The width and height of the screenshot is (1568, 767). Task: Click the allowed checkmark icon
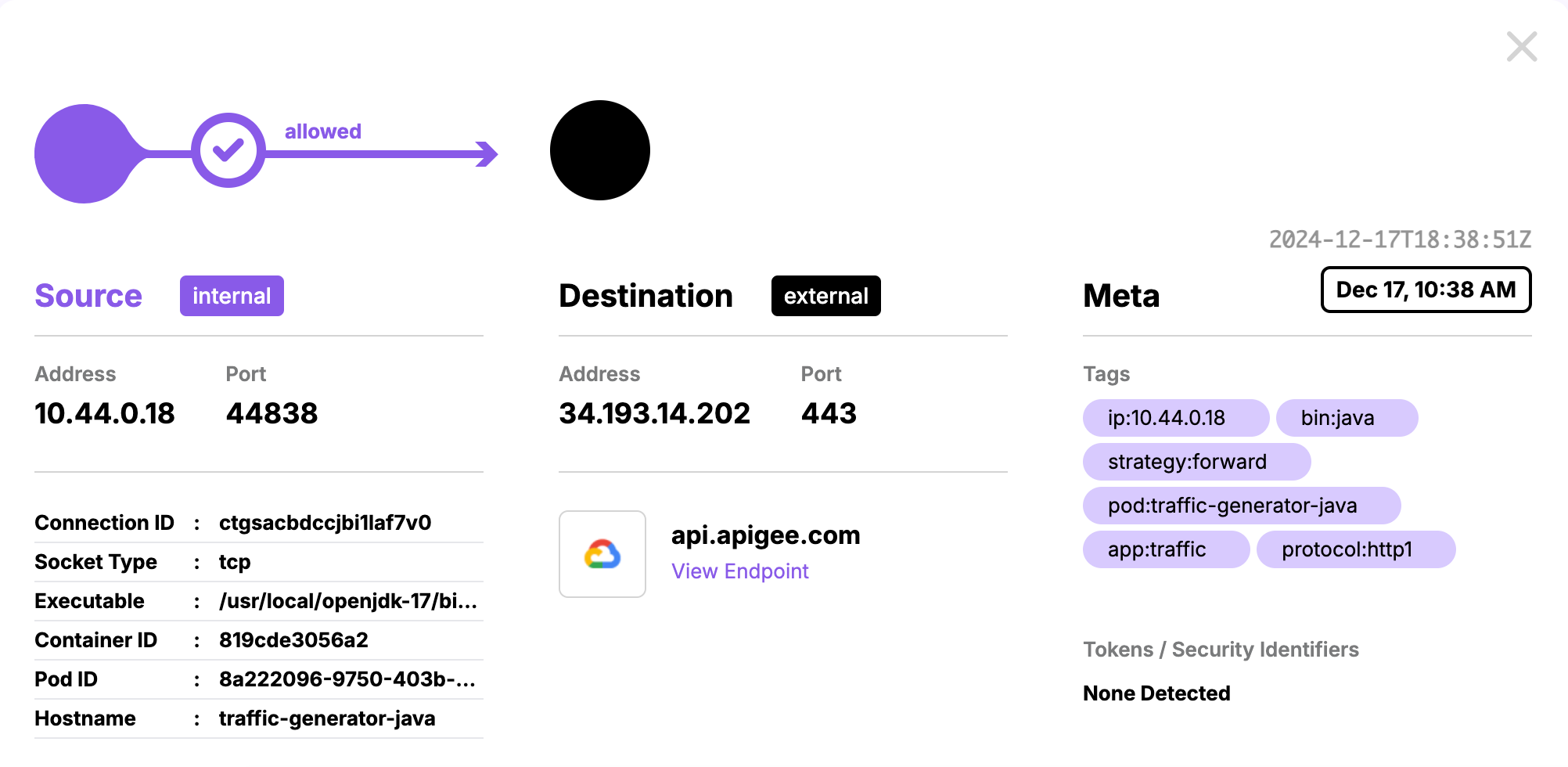click(x=228, y=150)
